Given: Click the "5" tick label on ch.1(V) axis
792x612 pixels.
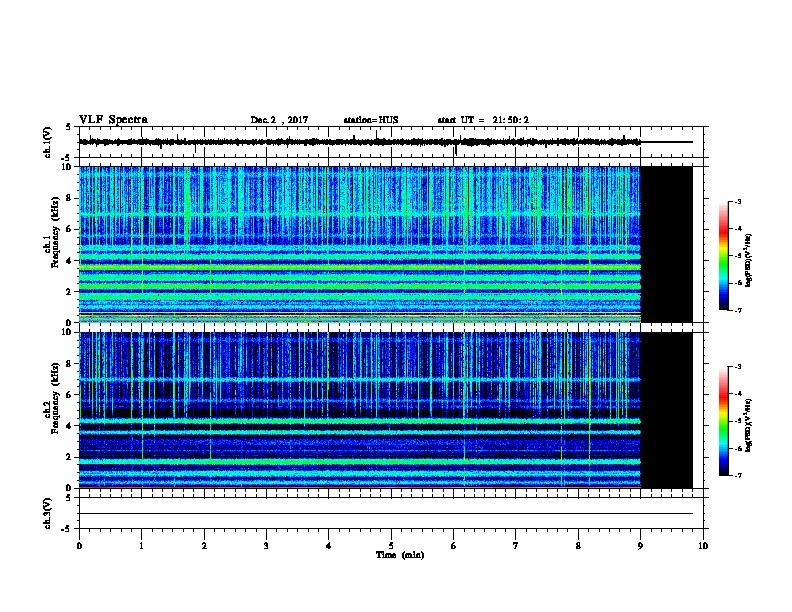Looking at the screenshot, I should coord(69,127).
